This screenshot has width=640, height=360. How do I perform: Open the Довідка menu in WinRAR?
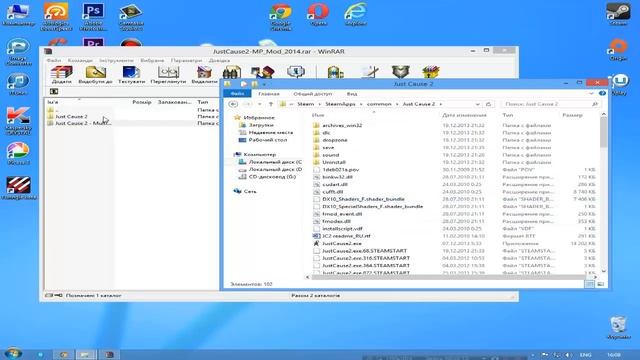coord(219,60)
